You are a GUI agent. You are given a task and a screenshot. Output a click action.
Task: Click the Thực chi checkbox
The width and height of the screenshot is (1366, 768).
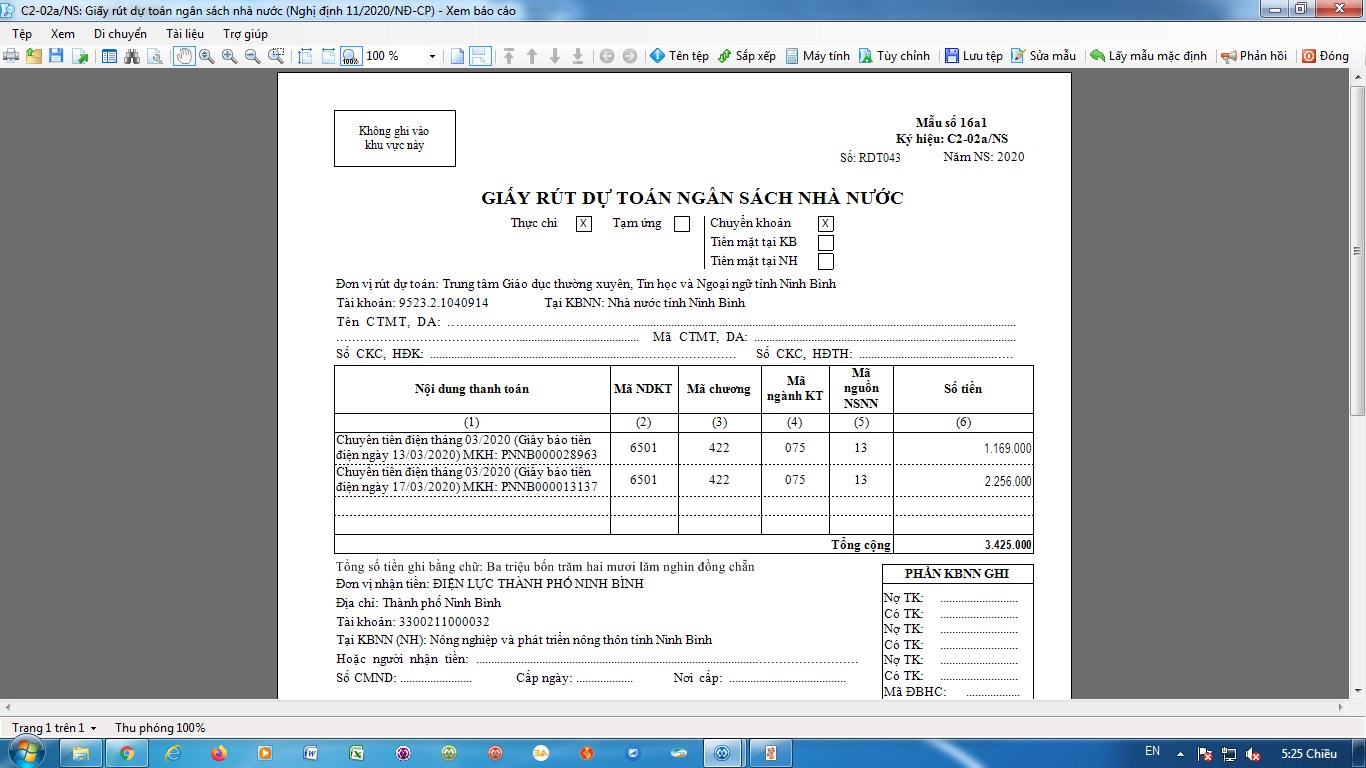point(584,224)
